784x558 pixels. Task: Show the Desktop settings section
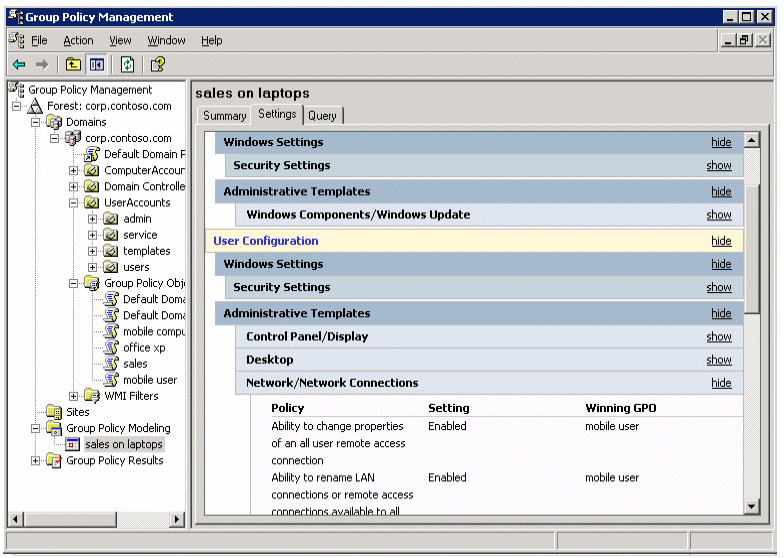[718, 360]
